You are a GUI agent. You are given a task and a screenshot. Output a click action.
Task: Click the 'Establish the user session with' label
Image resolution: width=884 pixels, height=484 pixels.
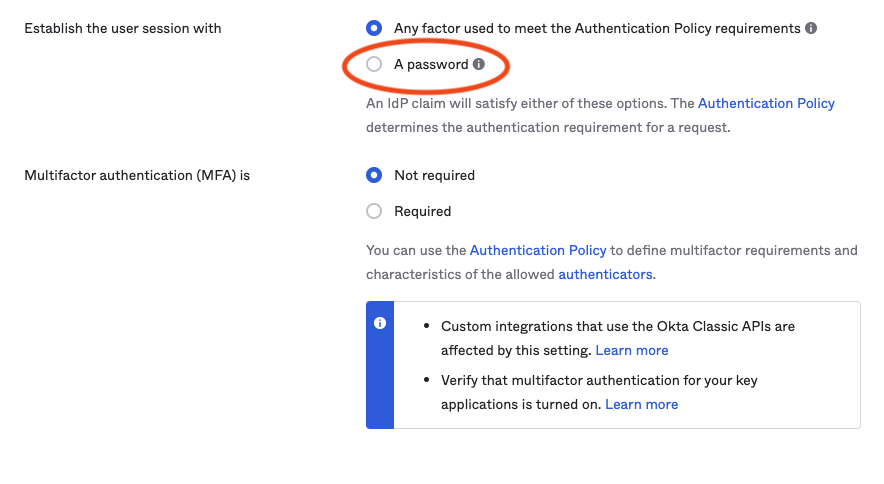pos(123,28)
